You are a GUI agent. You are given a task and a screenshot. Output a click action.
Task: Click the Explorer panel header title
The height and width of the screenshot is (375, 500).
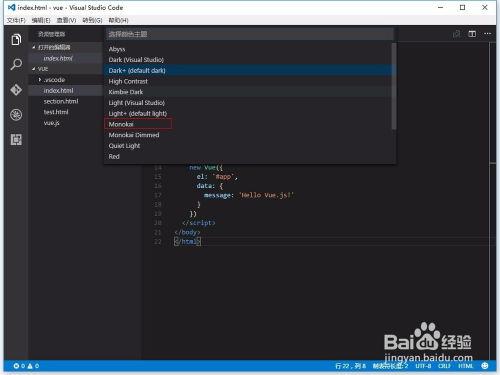pos(51,34)
